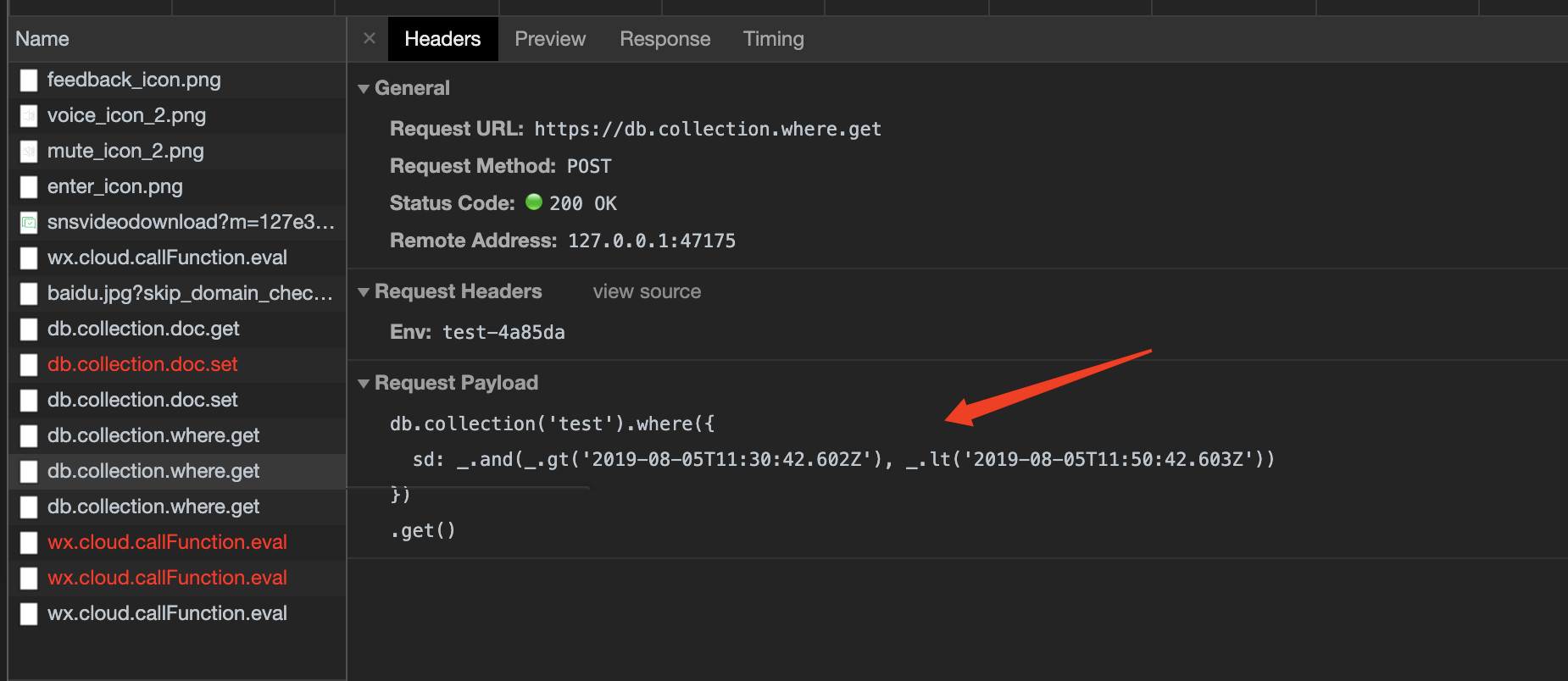Switch to the Preview tab
The height and width of the screenshot is (681, 1568).
(550, 39)
